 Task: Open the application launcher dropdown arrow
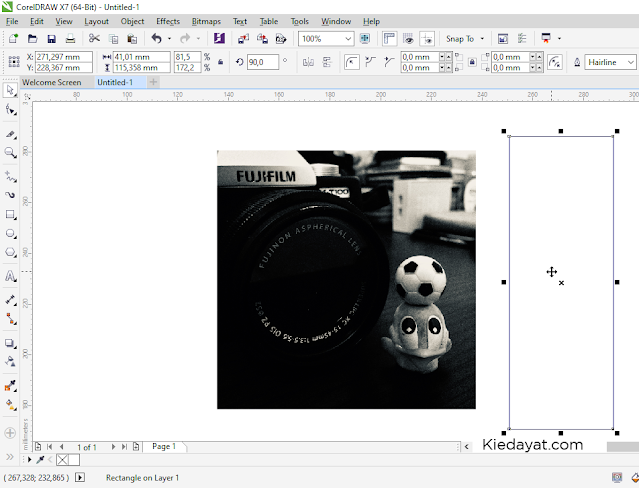point(559,39)
